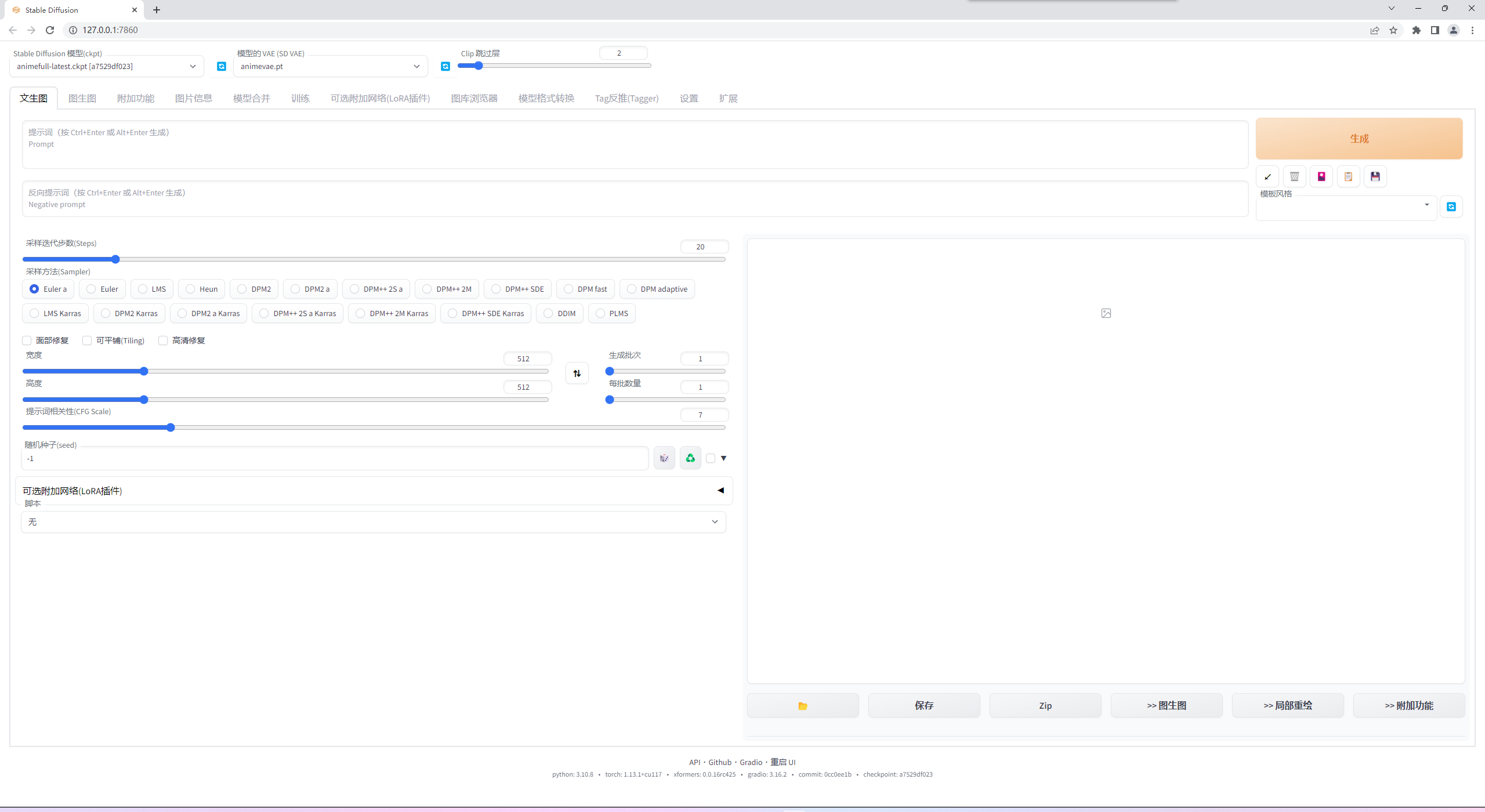Click the dice icon for random seed
The image size is (1485, 812).
(664, 458)
